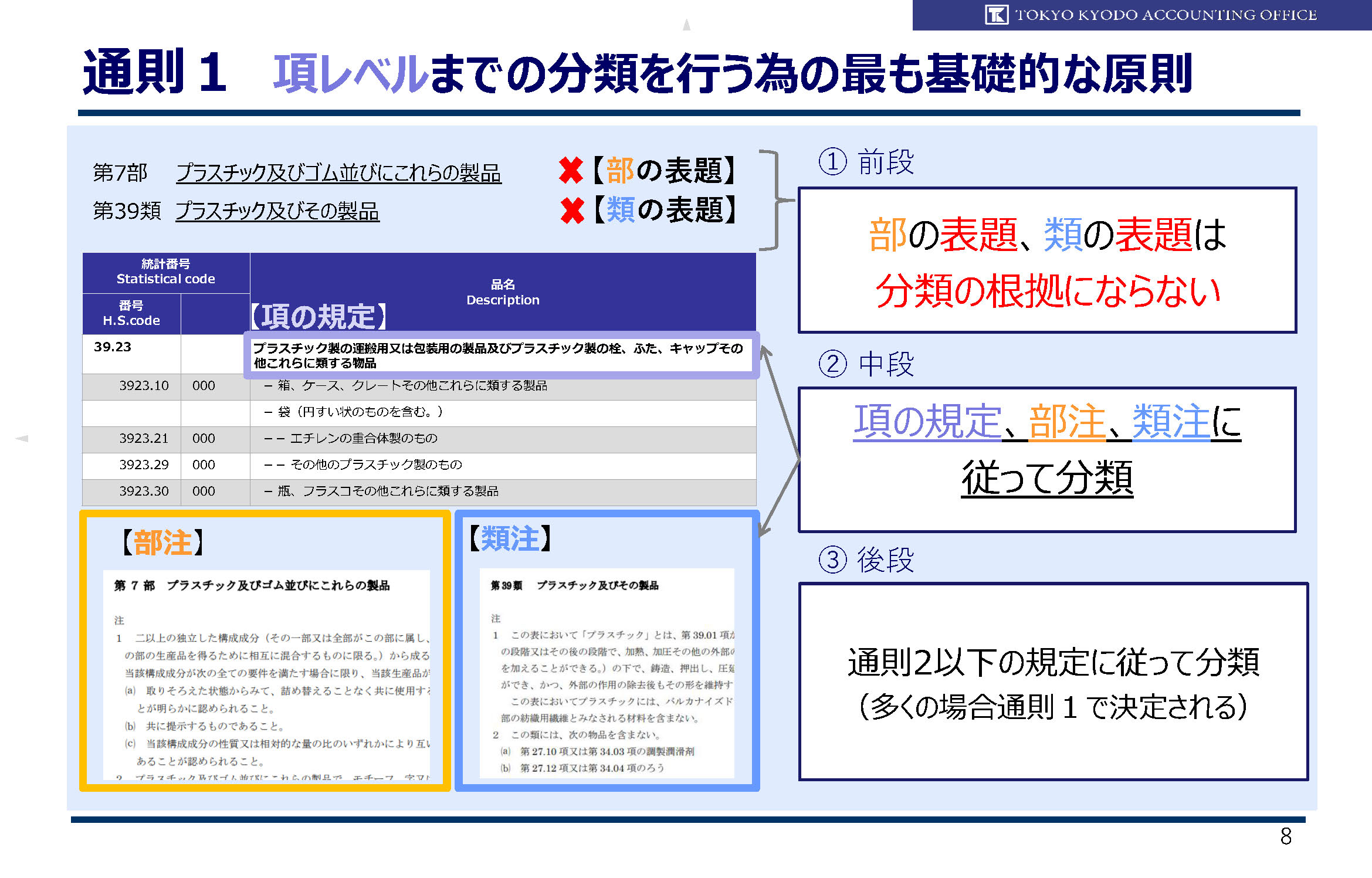This screenshot has width=1372, height=878.
Task: Click the page number 8
Action: point(1285,836)
